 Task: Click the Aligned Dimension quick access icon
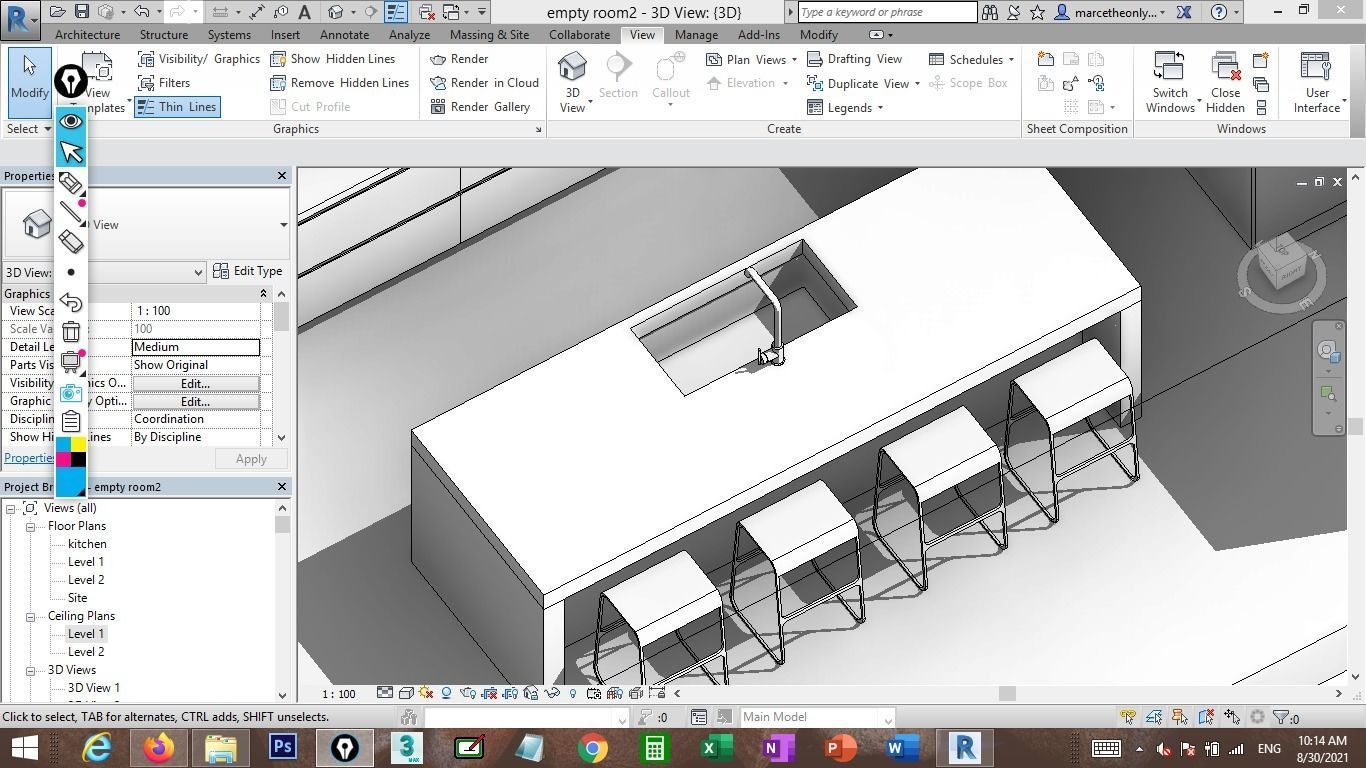pyautogui.click(x=258, y=12)
